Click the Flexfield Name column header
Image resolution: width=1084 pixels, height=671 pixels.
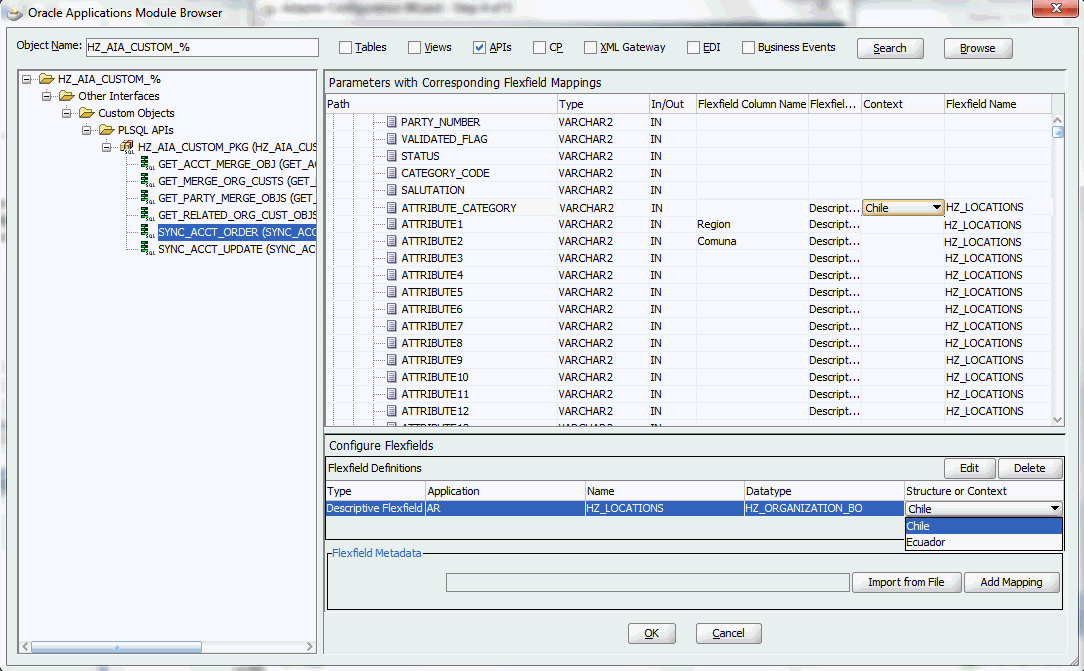pyautogui.click(x=998, y=104)
